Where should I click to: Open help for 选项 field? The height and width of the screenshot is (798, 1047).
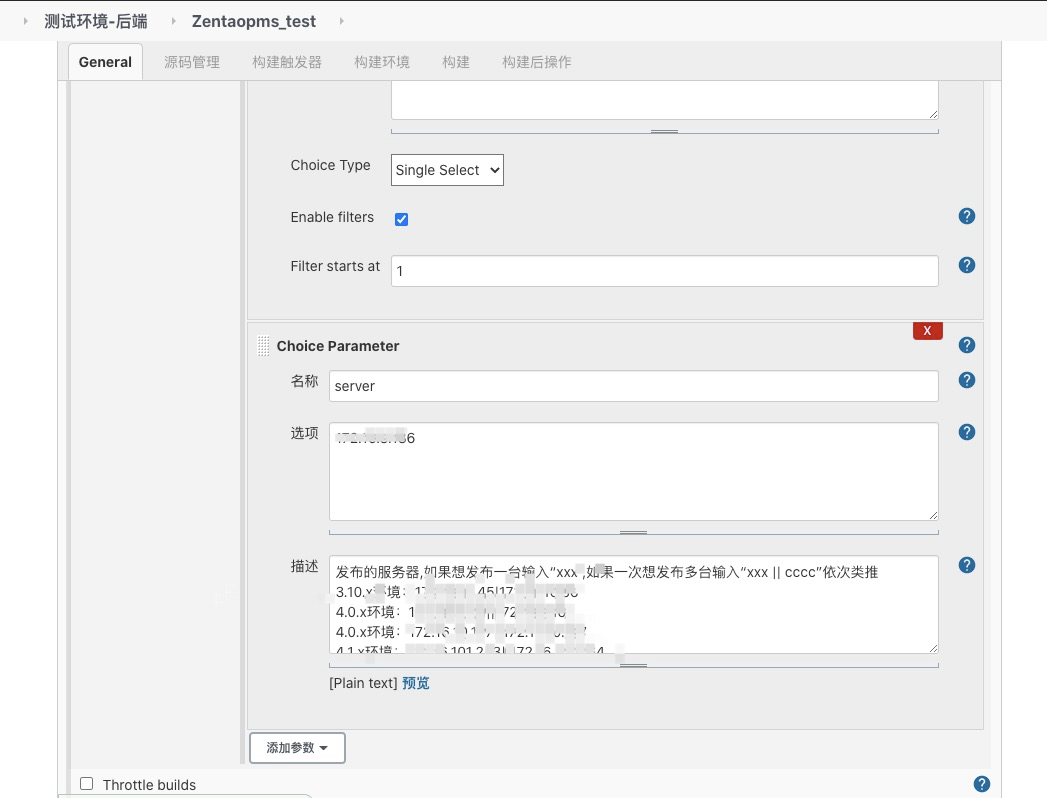click(966, 432)
